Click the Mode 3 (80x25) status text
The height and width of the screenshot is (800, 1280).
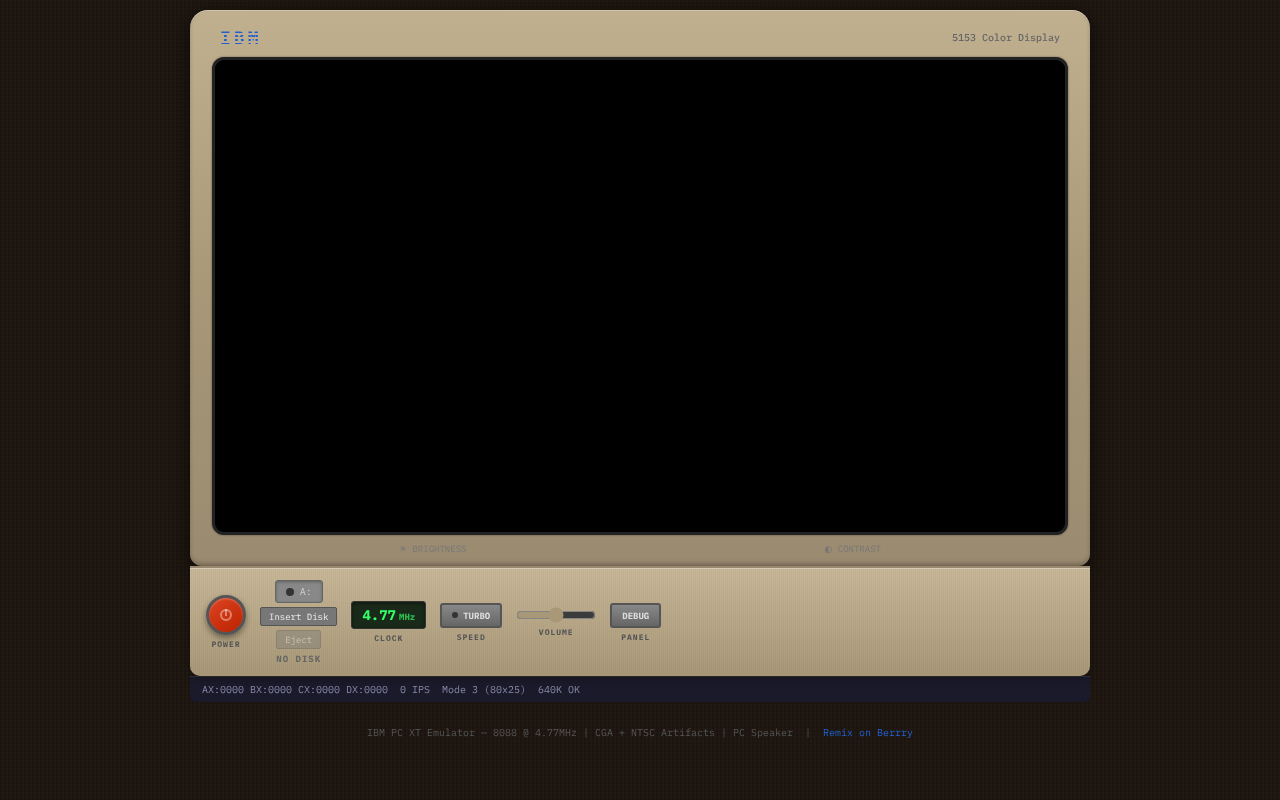[x=483, y=689]
